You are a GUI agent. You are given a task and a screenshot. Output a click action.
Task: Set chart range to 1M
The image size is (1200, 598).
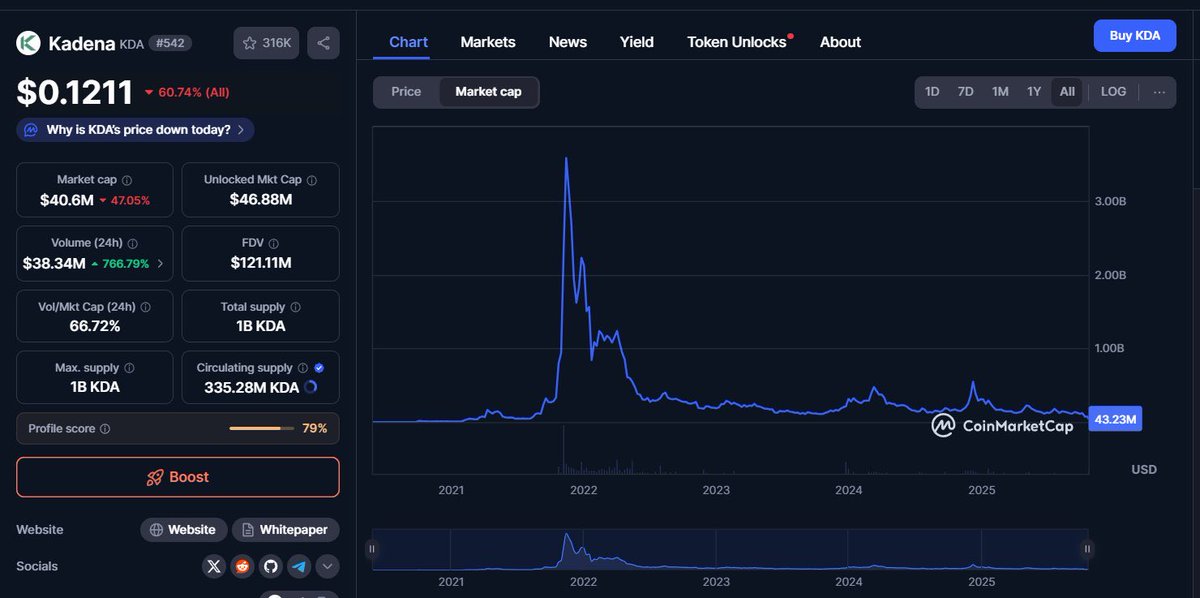pyautogui.click(x=1000, y=92)
